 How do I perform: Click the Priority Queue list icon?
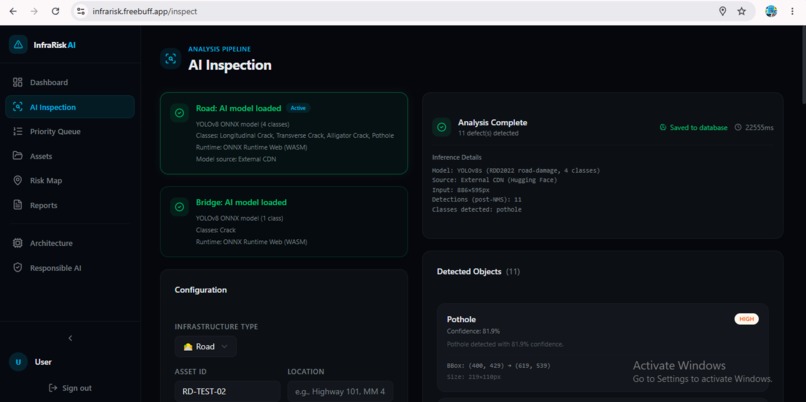(17, 132)
